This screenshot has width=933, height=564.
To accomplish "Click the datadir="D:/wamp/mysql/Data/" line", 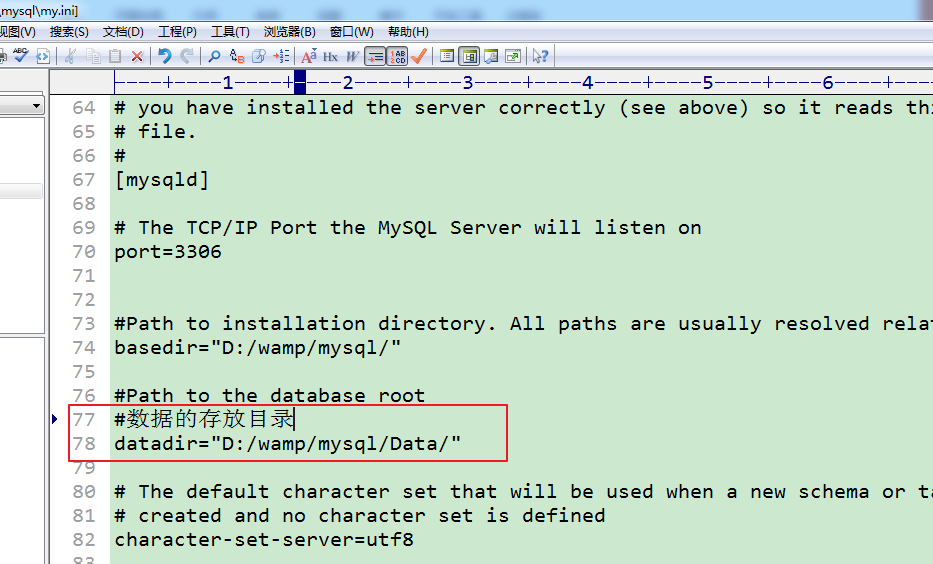I will pyautogui.click(x=288, y=444).
